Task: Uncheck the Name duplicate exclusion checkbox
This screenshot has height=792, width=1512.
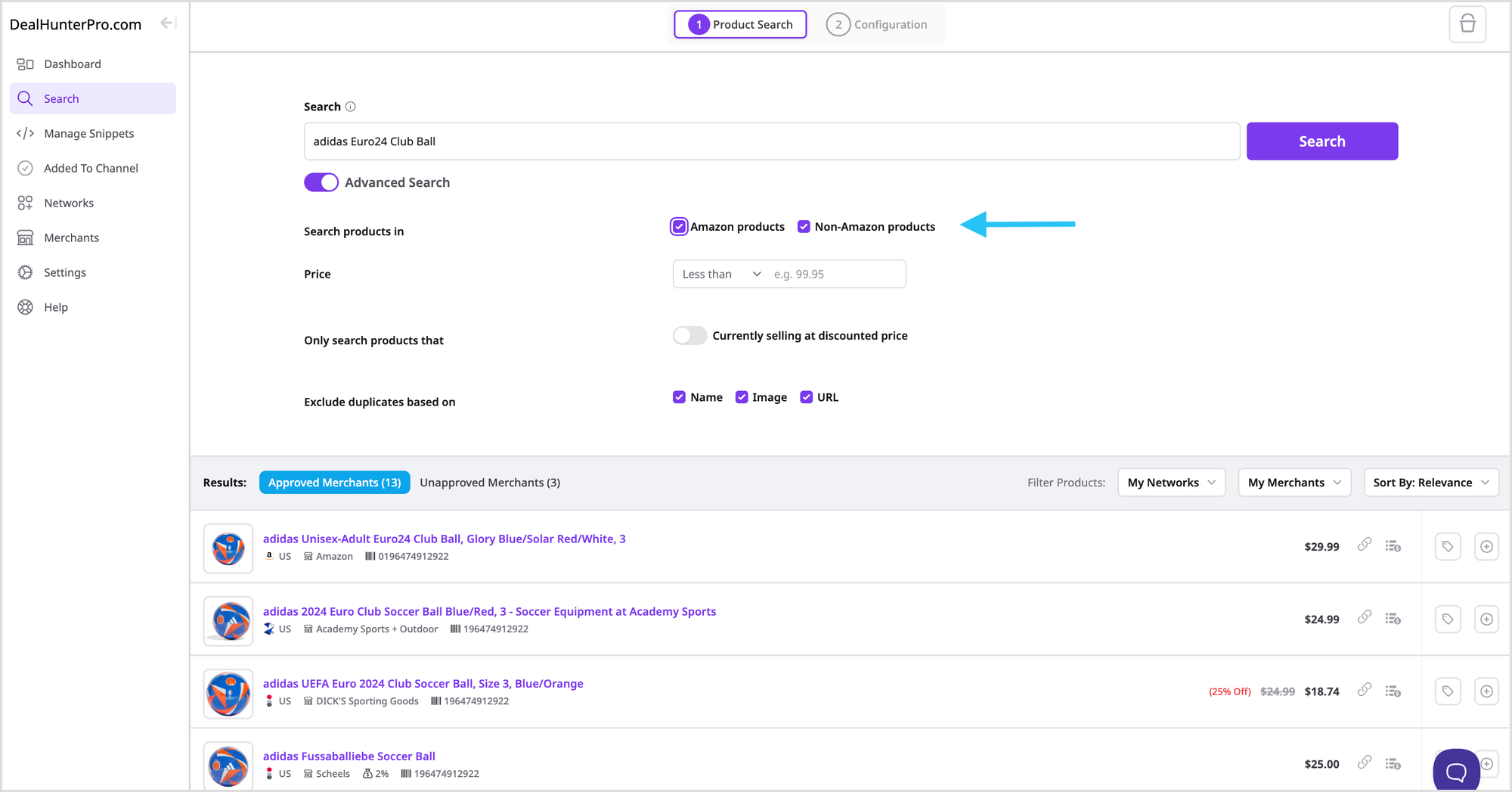Action: 679,397
